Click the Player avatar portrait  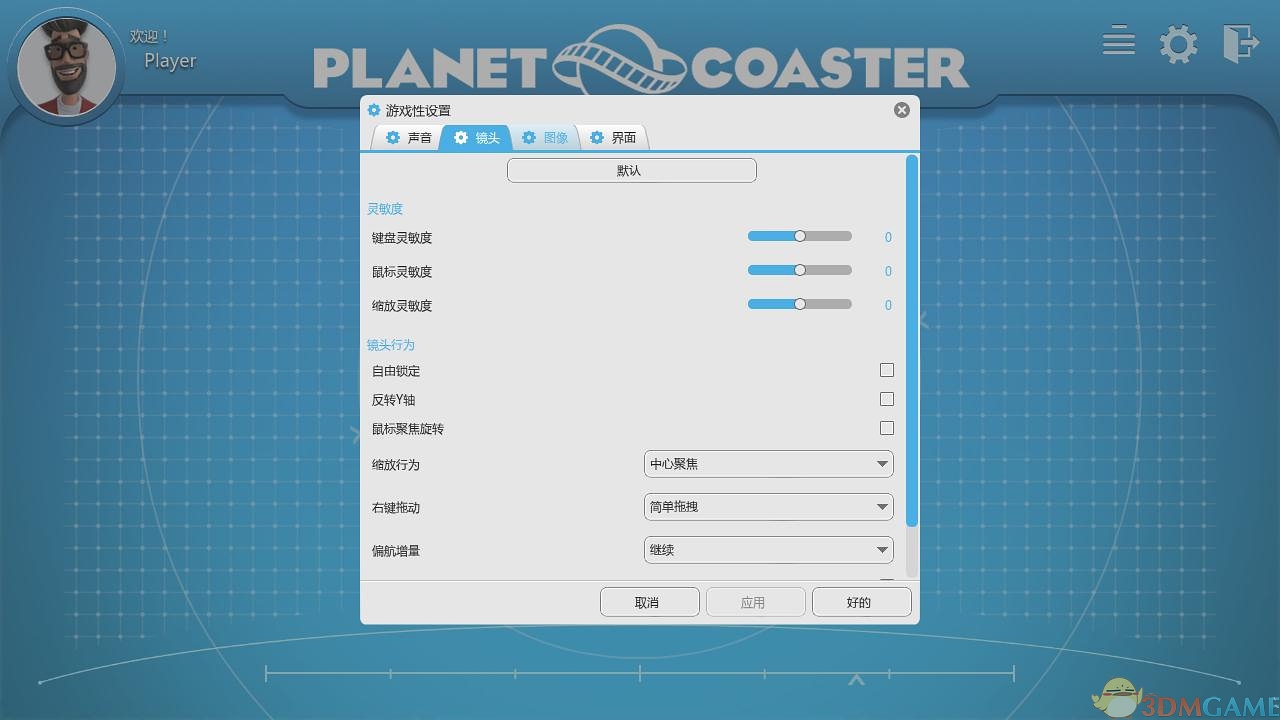click(x=66, y=63)
